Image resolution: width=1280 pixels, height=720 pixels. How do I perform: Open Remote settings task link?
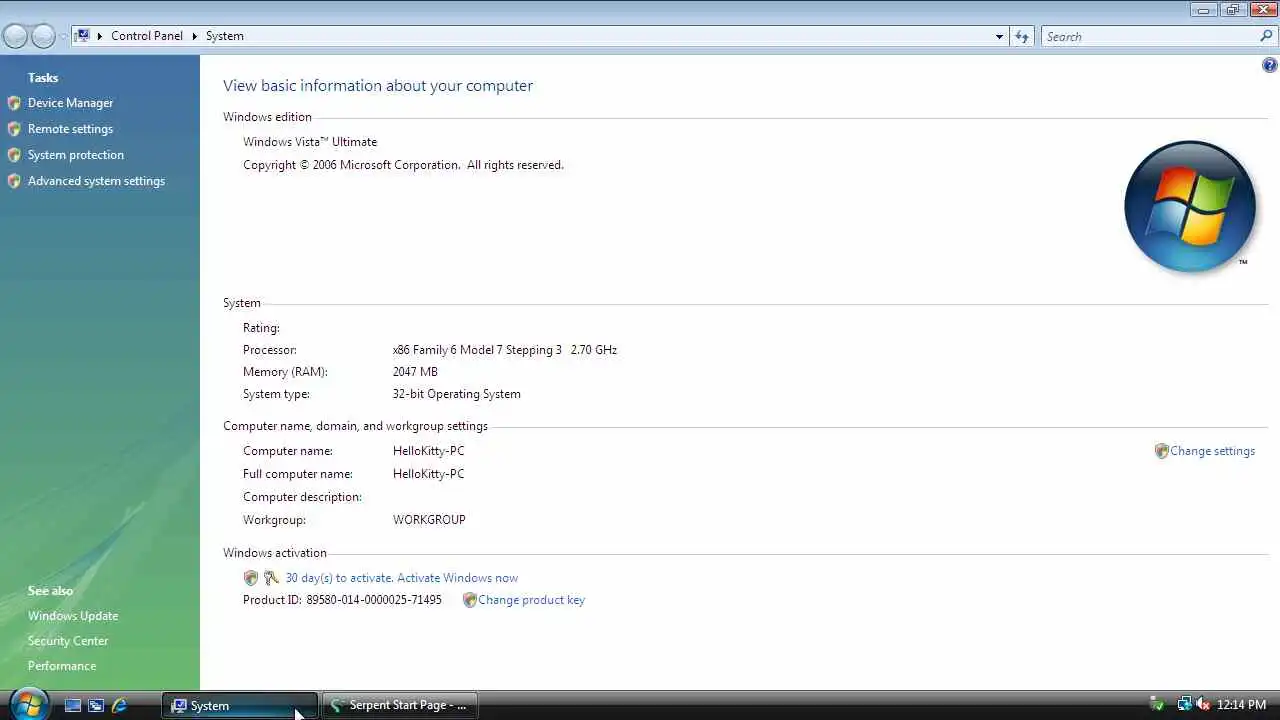pyautogui.click(x=70, y=129)
